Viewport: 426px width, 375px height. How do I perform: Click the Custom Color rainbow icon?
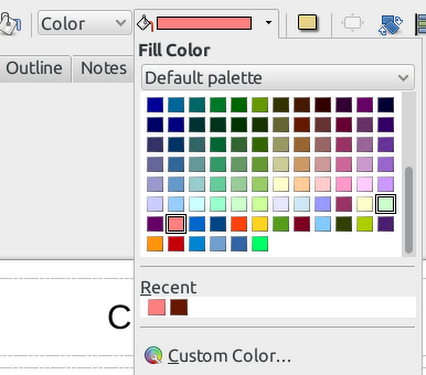pyautogui.click(x=153, y=355)
